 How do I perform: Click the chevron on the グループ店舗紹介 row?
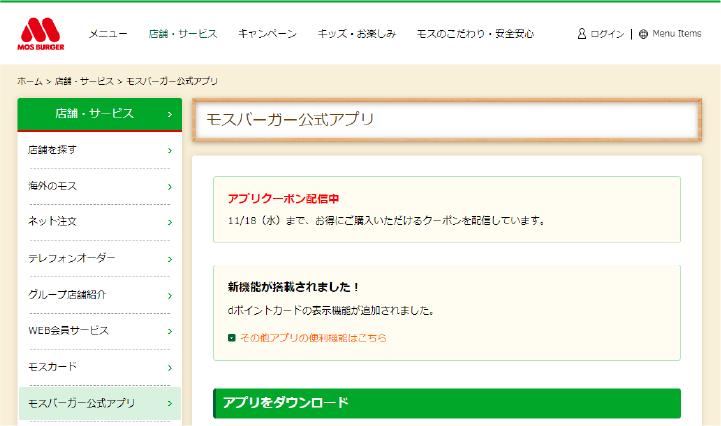(x=170, y=296)
